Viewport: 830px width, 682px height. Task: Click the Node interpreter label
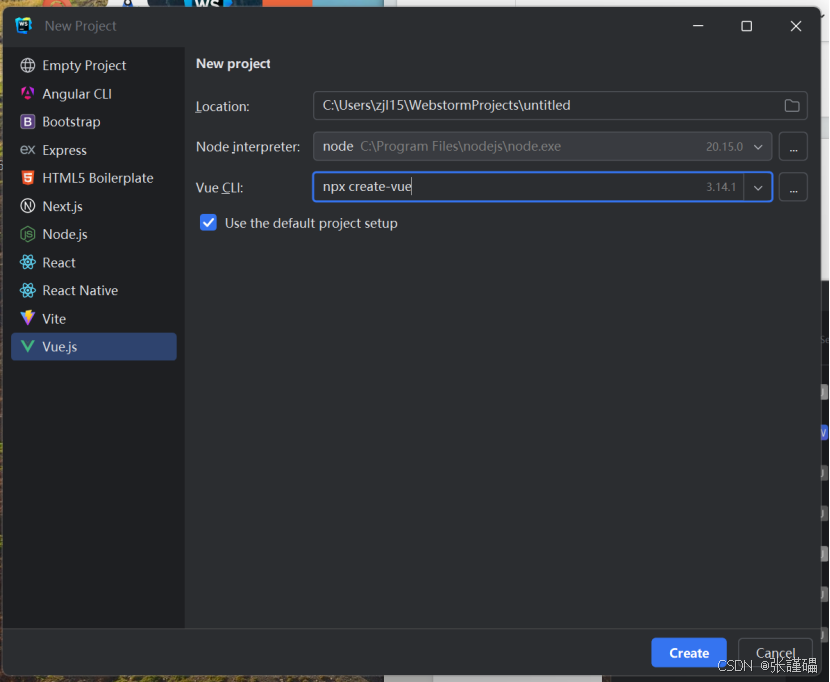(x=248, y=147)
